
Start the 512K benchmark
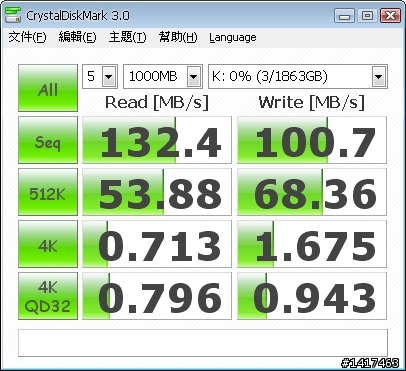(x=48, y=192)
